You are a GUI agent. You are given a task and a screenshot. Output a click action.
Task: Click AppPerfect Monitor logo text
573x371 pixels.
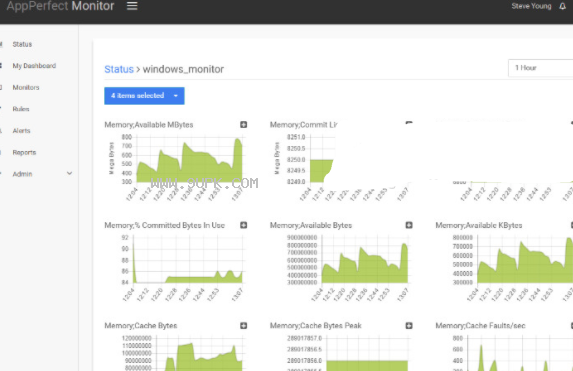pyautogui.click(x=60, y=6)
